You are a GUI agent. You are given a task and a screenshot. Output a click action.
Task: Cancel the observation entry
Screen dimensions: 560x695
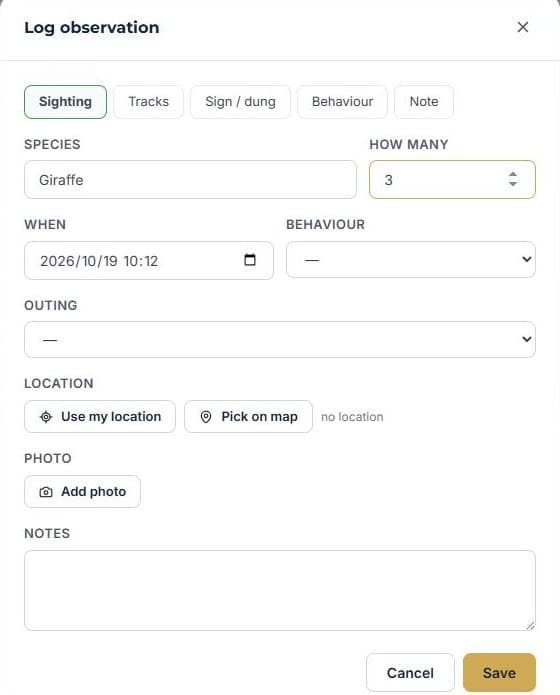click(410, 673)
